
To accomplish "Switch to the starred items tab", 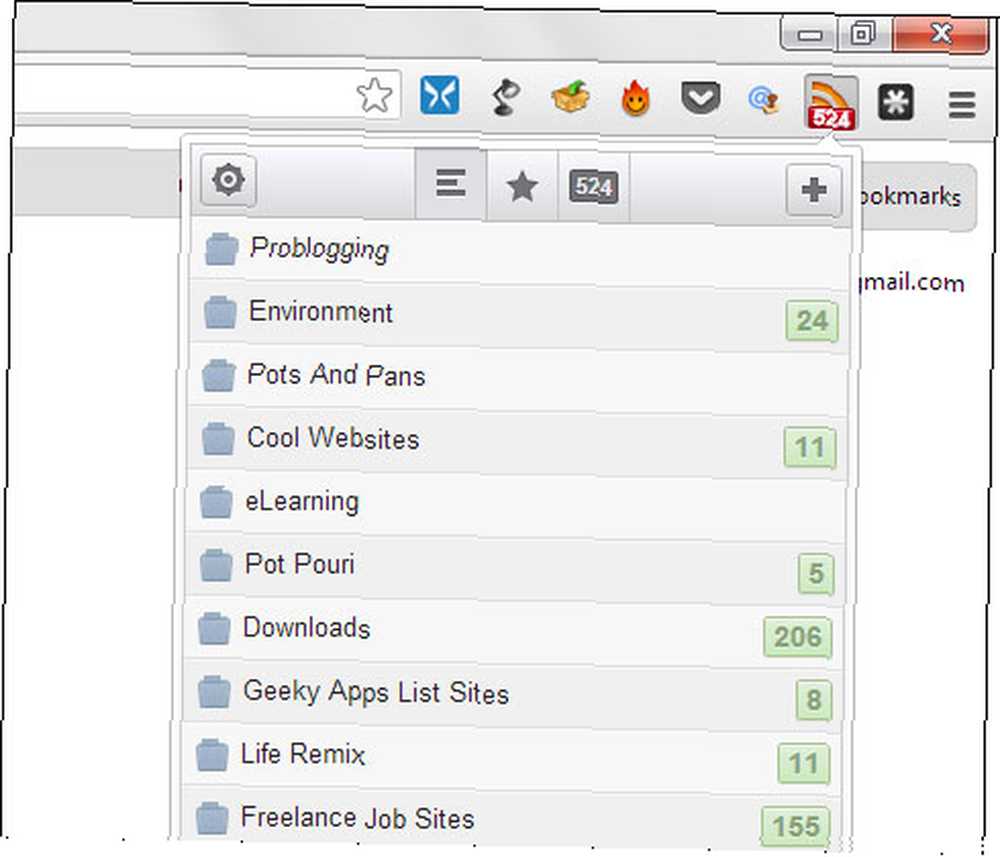I will (522, 187).
